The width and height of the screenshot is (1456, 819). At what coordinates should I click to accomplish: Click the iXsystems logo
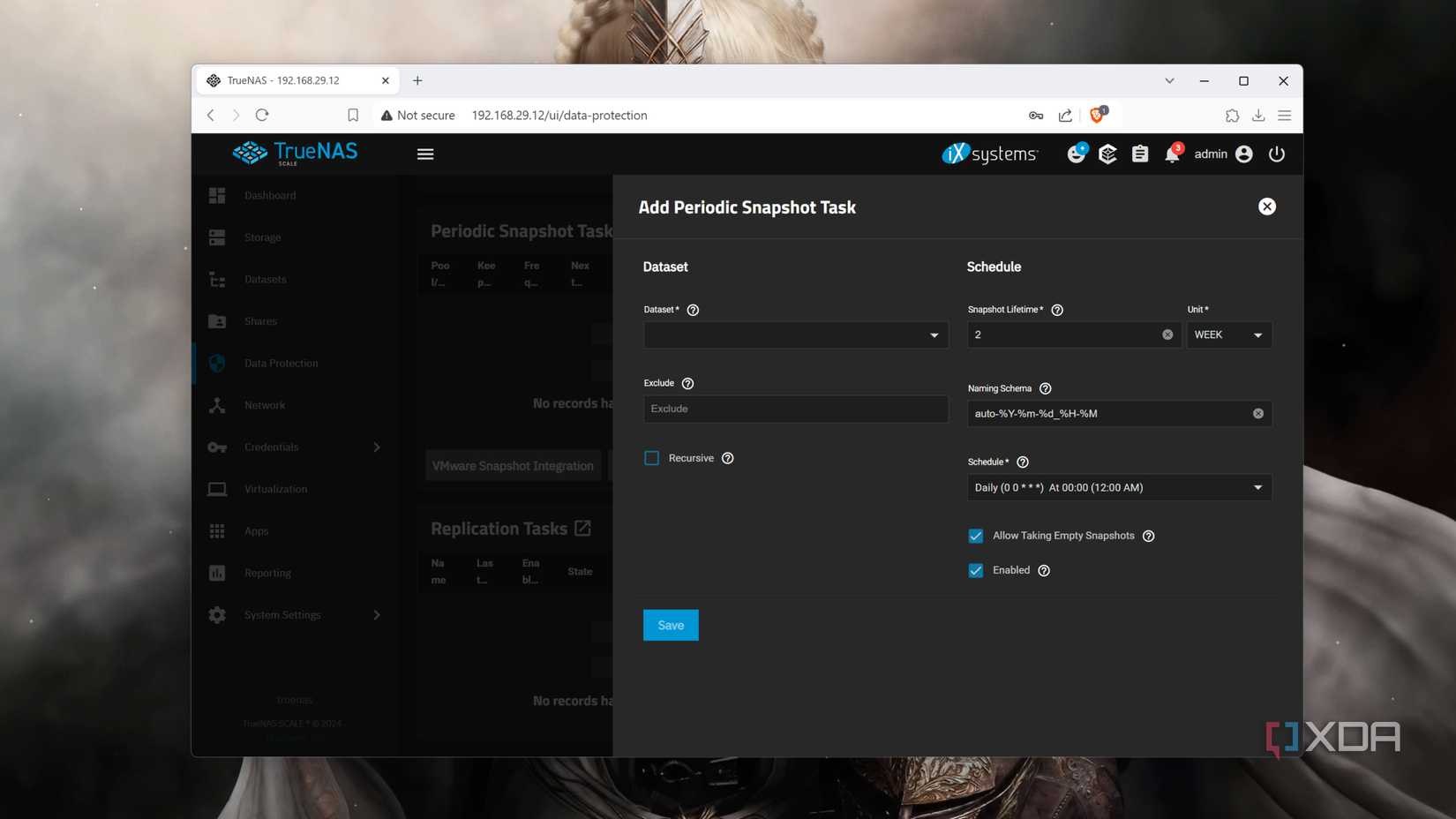[x=989, y=154]
